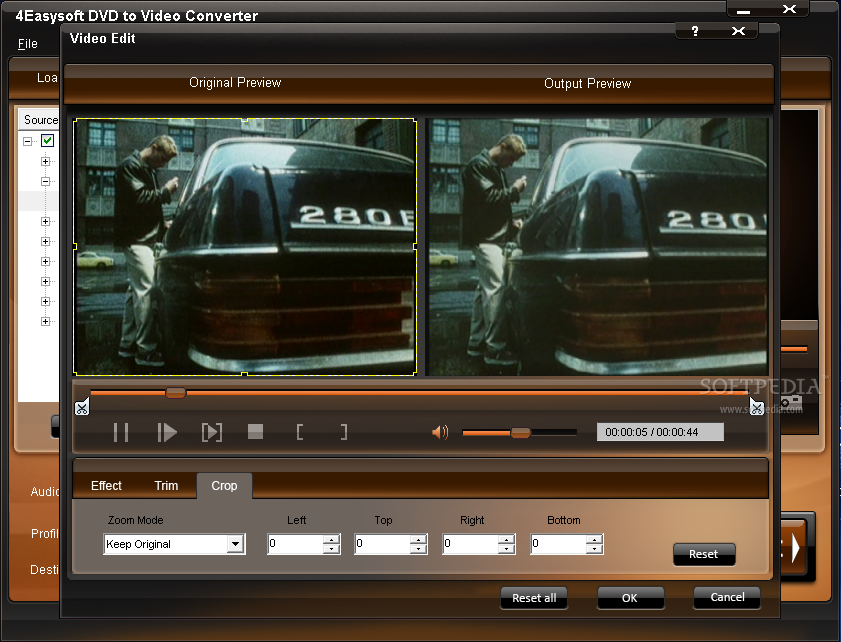Collapse the root source tree node
The width and height of the screenshot is (841, 642).
pyautogui.click(x=27, y=141)
